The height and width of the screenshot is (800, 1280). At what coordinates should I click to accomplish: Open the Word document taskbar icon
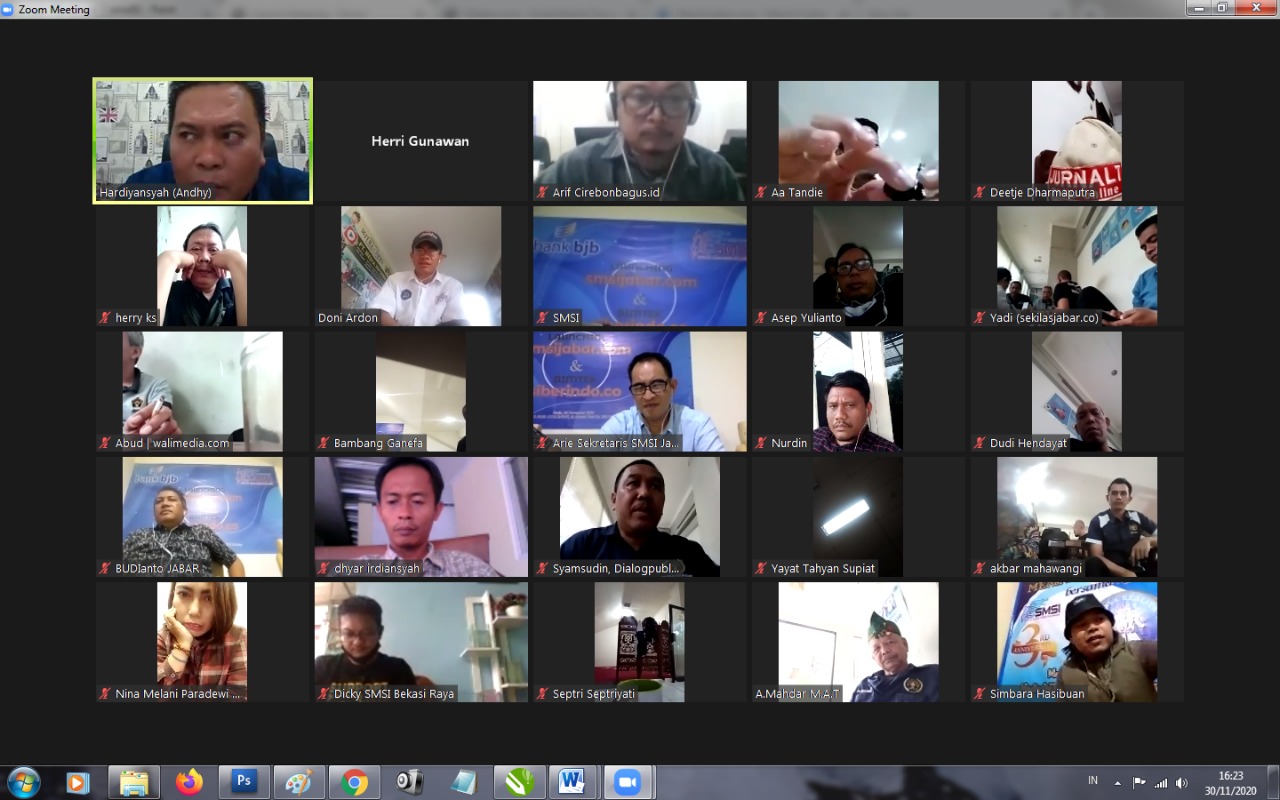[572, 781]
